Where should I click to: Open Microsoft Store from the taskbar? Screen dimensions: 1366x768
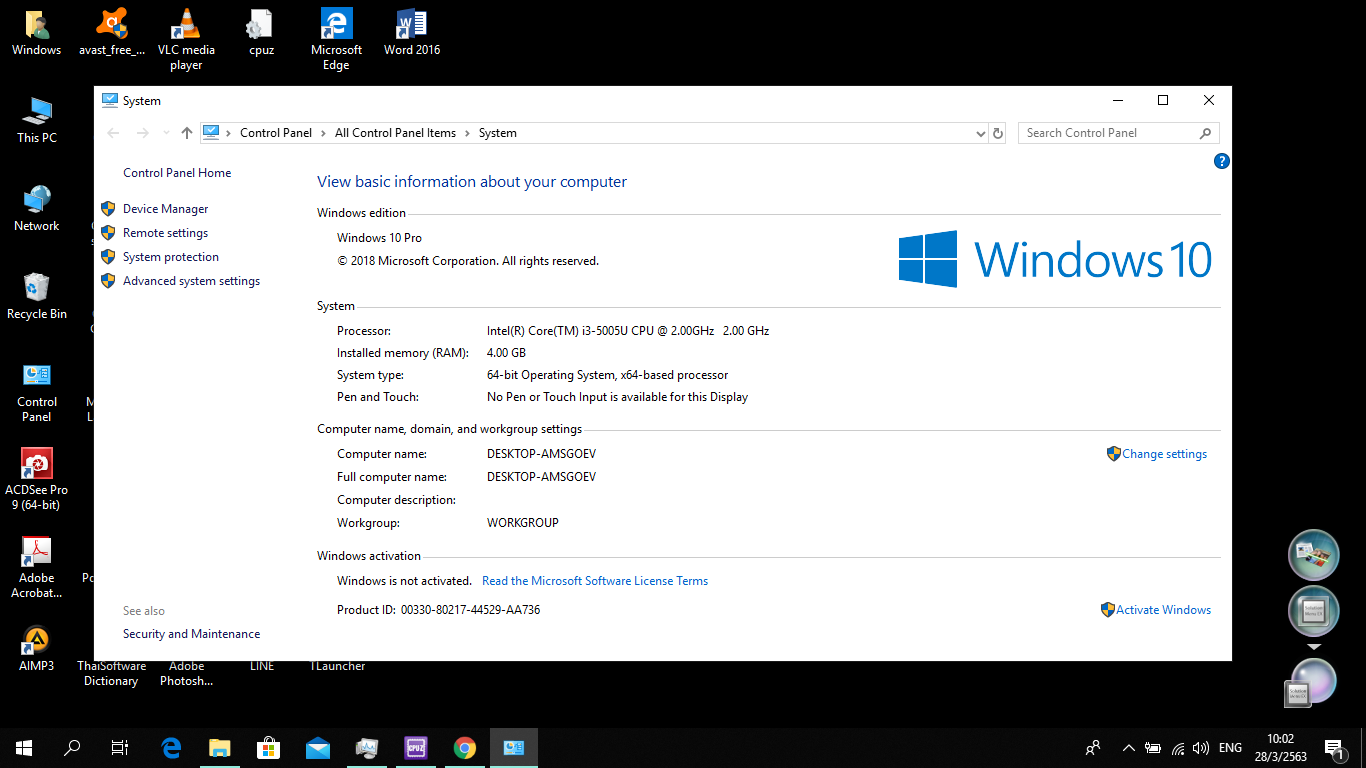click(x=269, y=747)
